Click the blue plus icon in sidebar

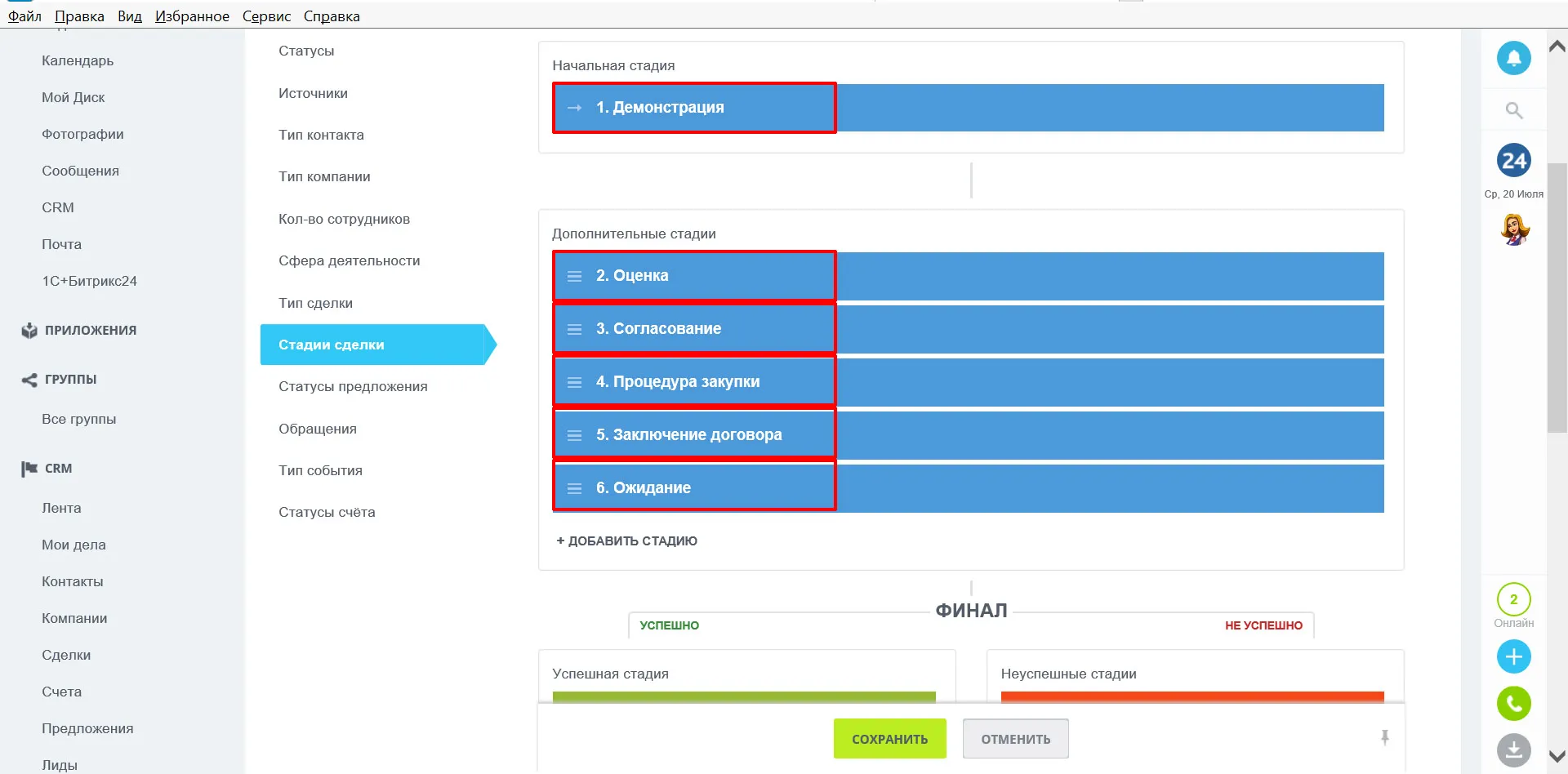pos(1513,656)
